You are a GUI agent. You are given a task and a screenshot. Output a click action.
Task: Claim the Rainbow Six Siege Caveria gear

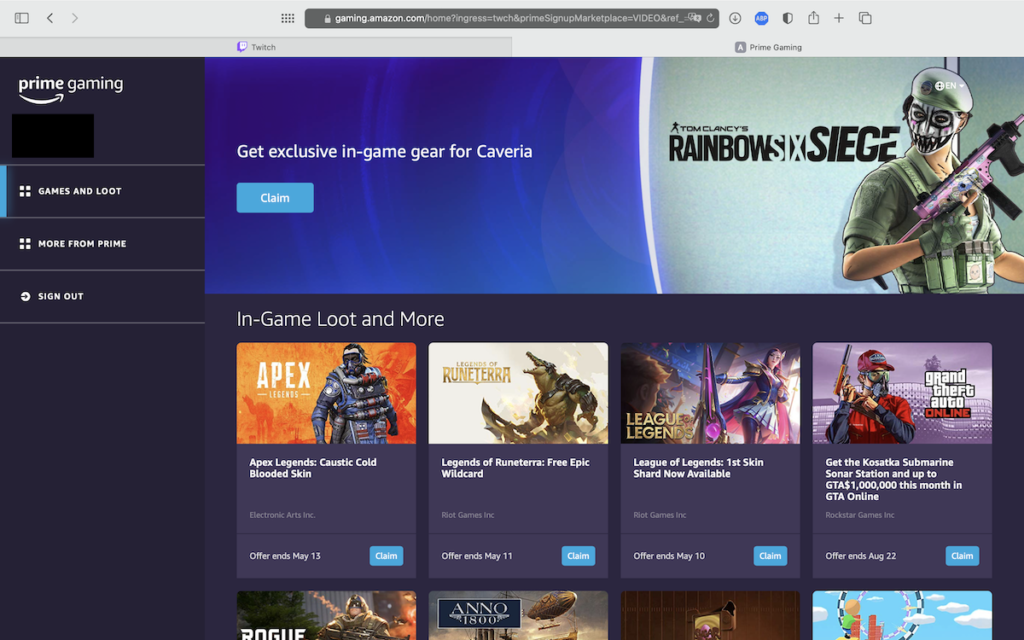point(275,198)
